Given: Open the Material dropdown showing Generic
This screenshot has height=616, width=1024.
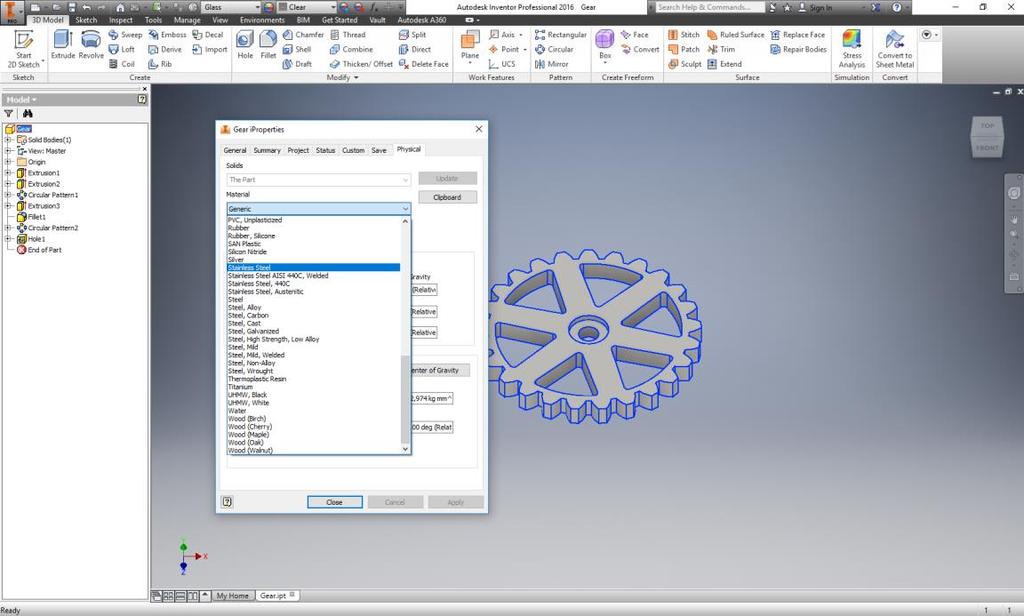Looking at the screenshot, I should click(319, 209).
